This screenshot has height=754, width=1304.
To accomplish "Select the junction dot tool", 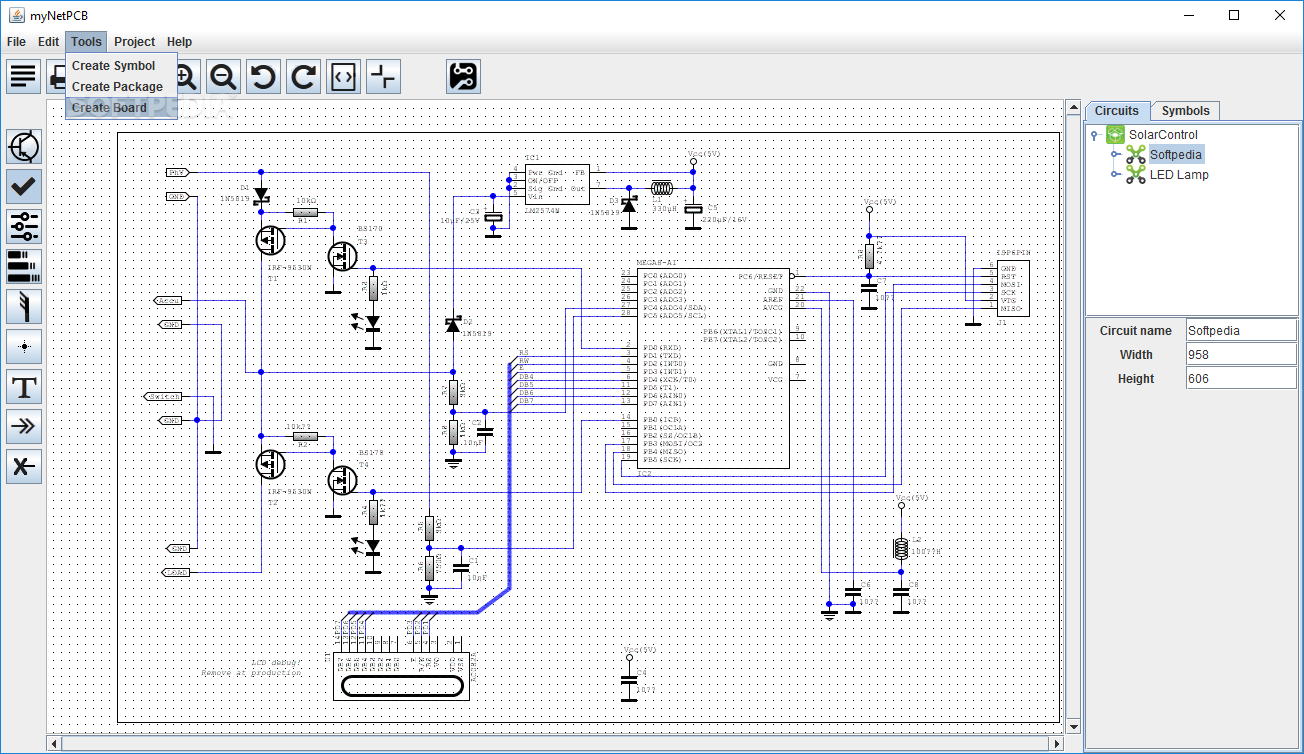I will (24, 346).
